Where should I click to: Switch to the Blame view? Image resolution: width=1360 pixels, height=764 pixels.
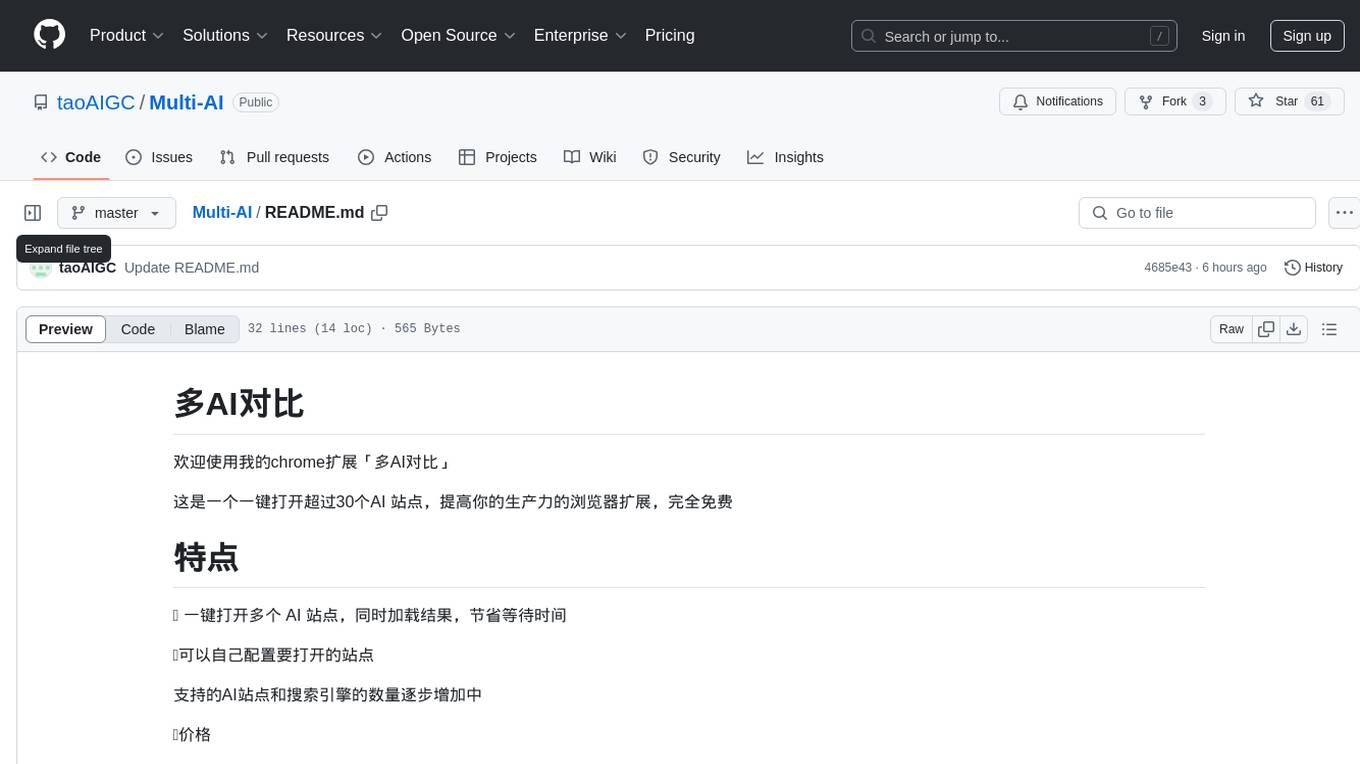tap(204, 329)
